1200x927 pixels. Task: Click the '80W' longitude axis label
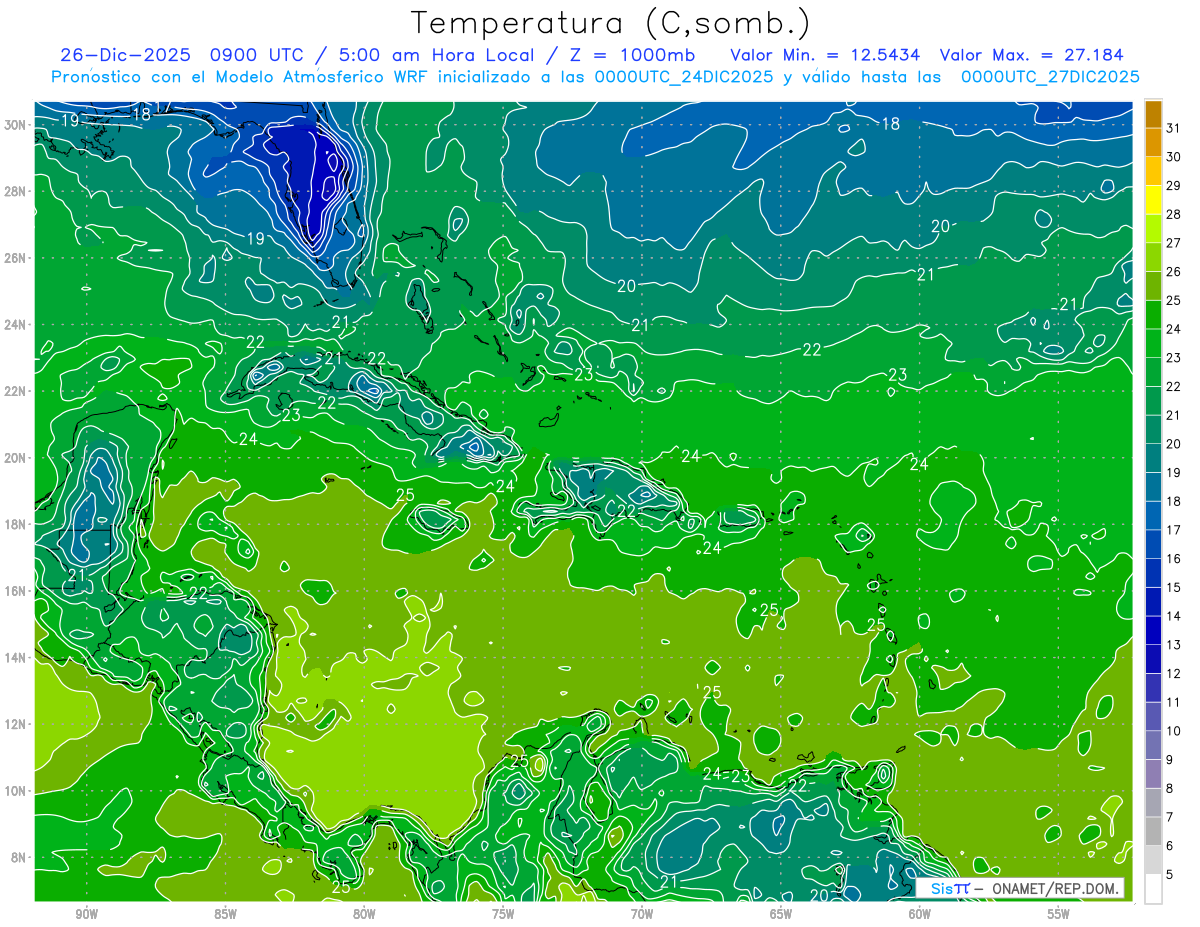tap(364, 914)
